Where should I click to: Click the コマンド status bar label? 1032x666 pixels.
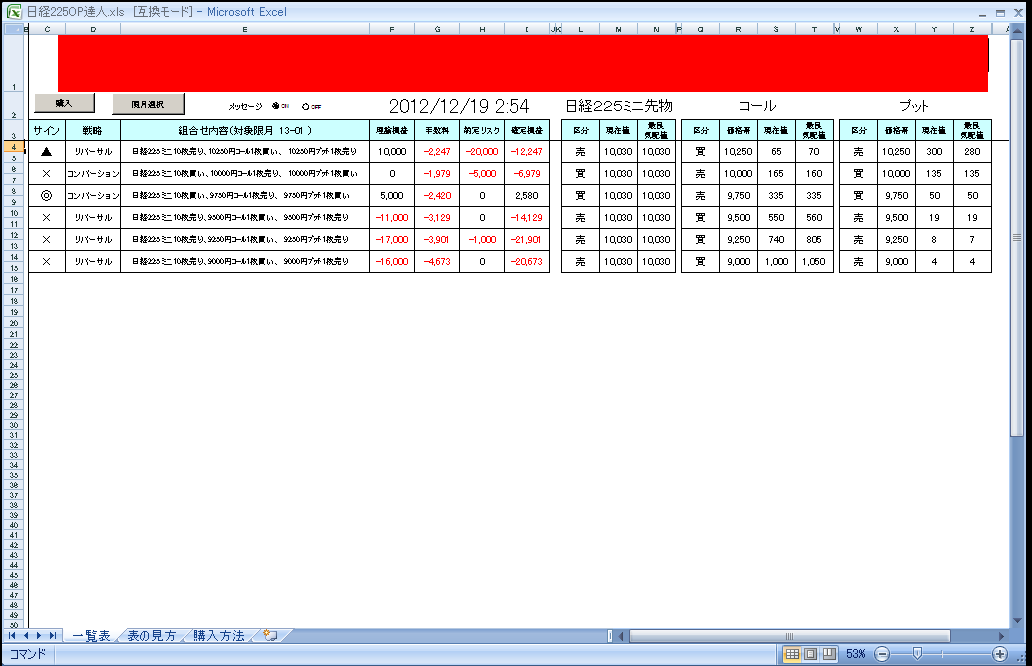point(27,654)
